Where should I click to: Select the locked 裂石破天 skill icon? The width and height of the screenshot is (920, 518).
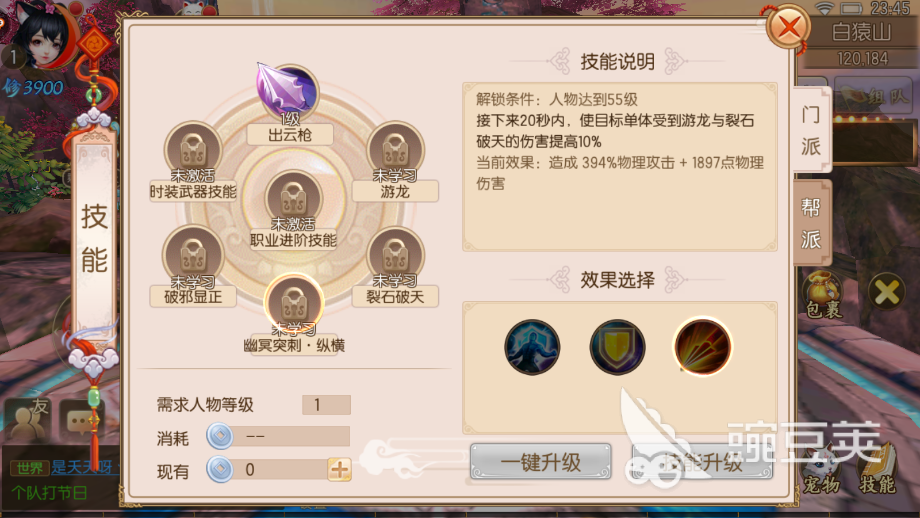(395, 256)
